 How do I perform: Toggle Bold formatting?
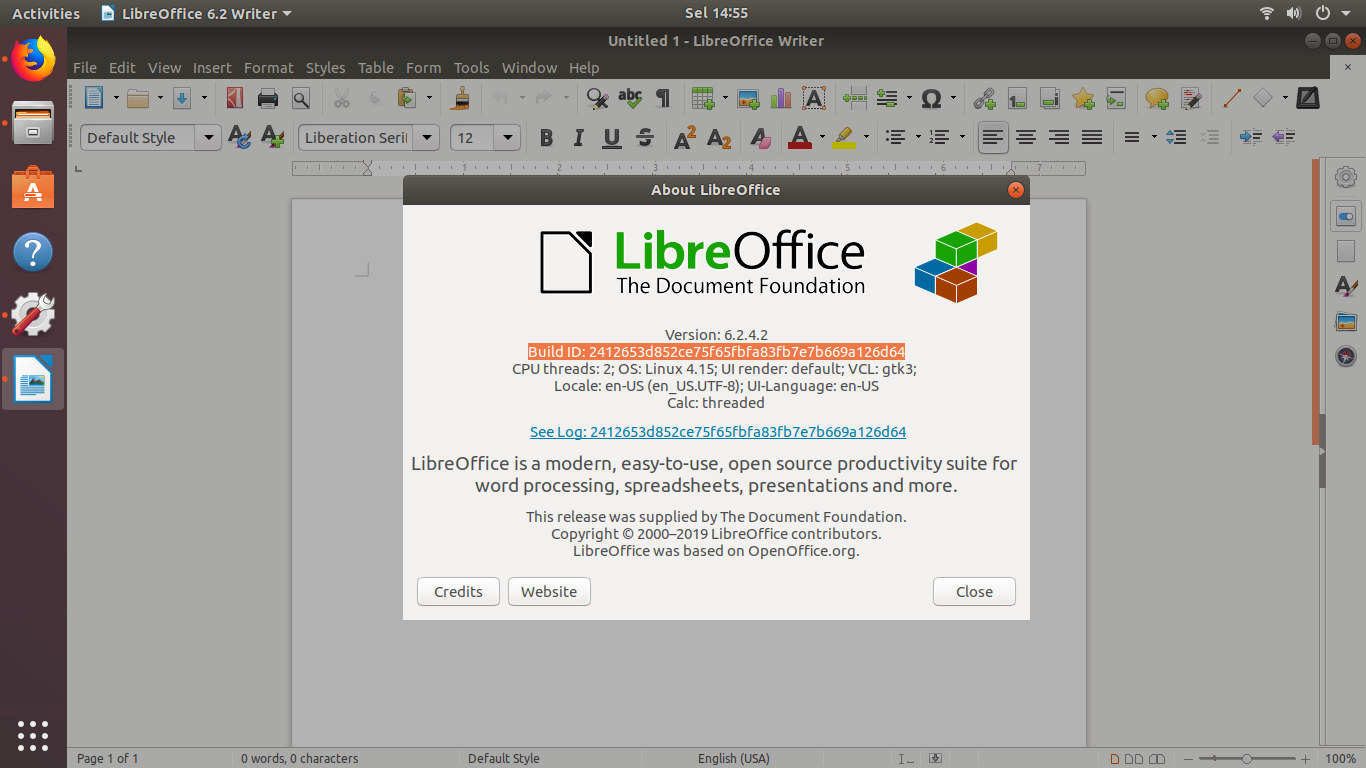[546, 137]
